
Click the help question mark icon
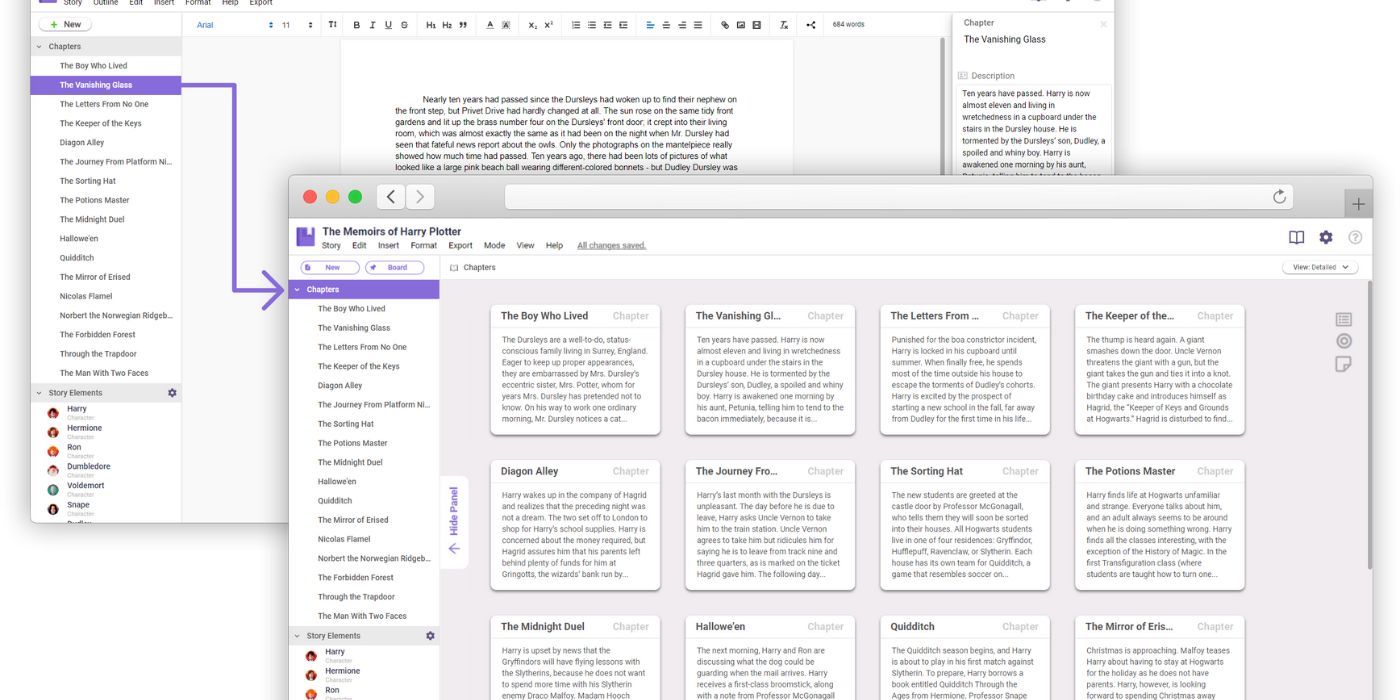(1355, 237)
